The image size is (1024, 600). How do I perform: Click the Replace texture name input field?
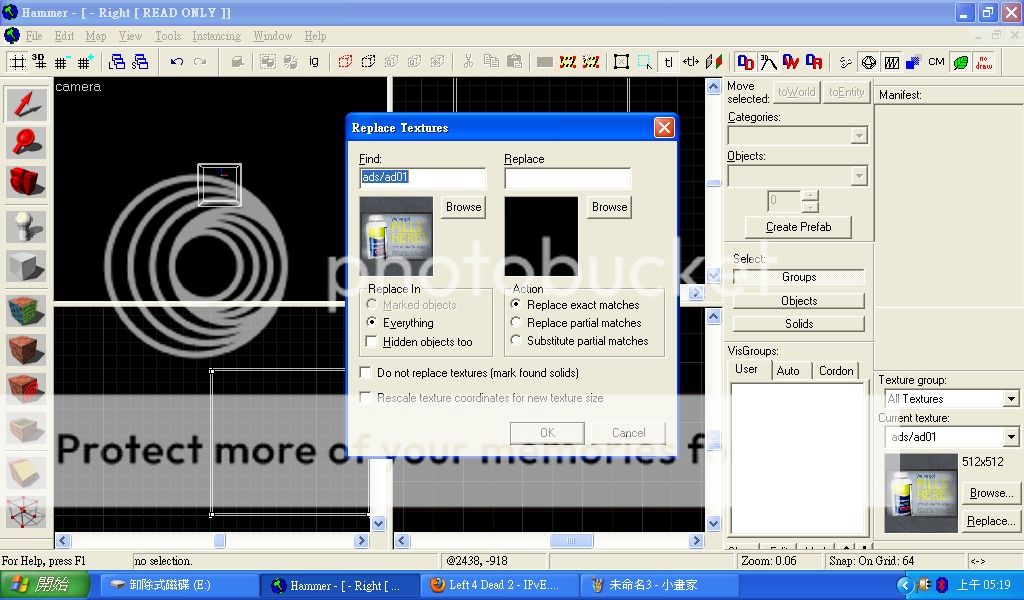pos(567,178)
